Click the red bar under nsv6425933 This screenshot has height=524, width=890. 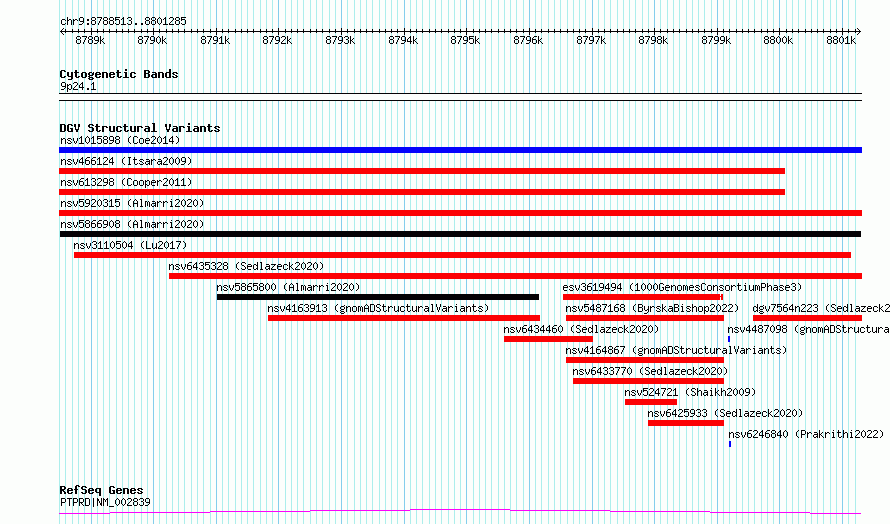pos(686,423)
